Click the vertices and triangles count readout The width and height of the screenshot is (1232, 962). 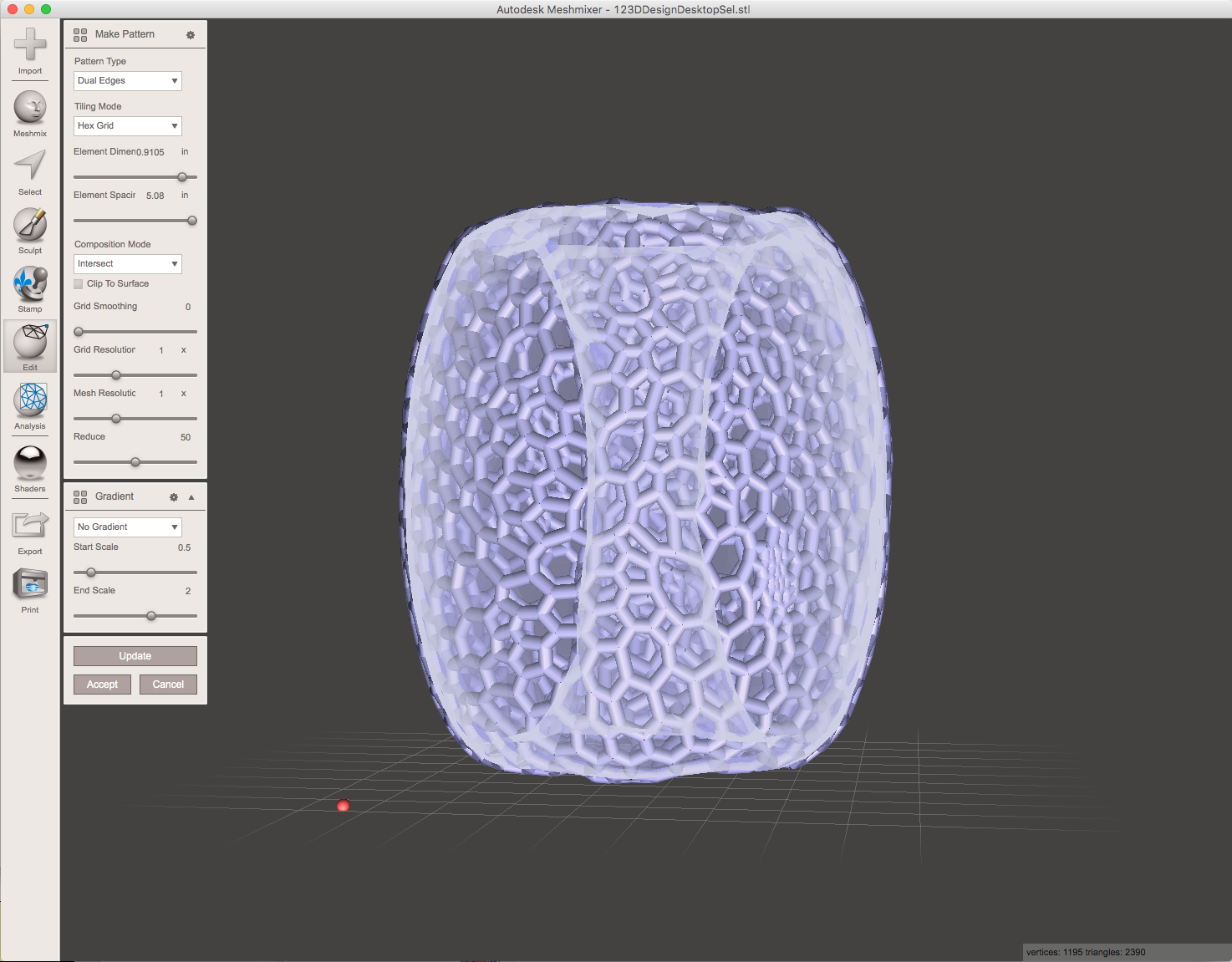point(1086,952)
